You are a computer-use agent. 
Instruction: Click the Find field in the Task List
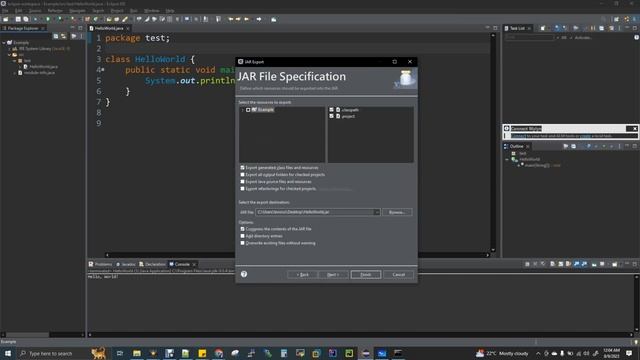529,38
